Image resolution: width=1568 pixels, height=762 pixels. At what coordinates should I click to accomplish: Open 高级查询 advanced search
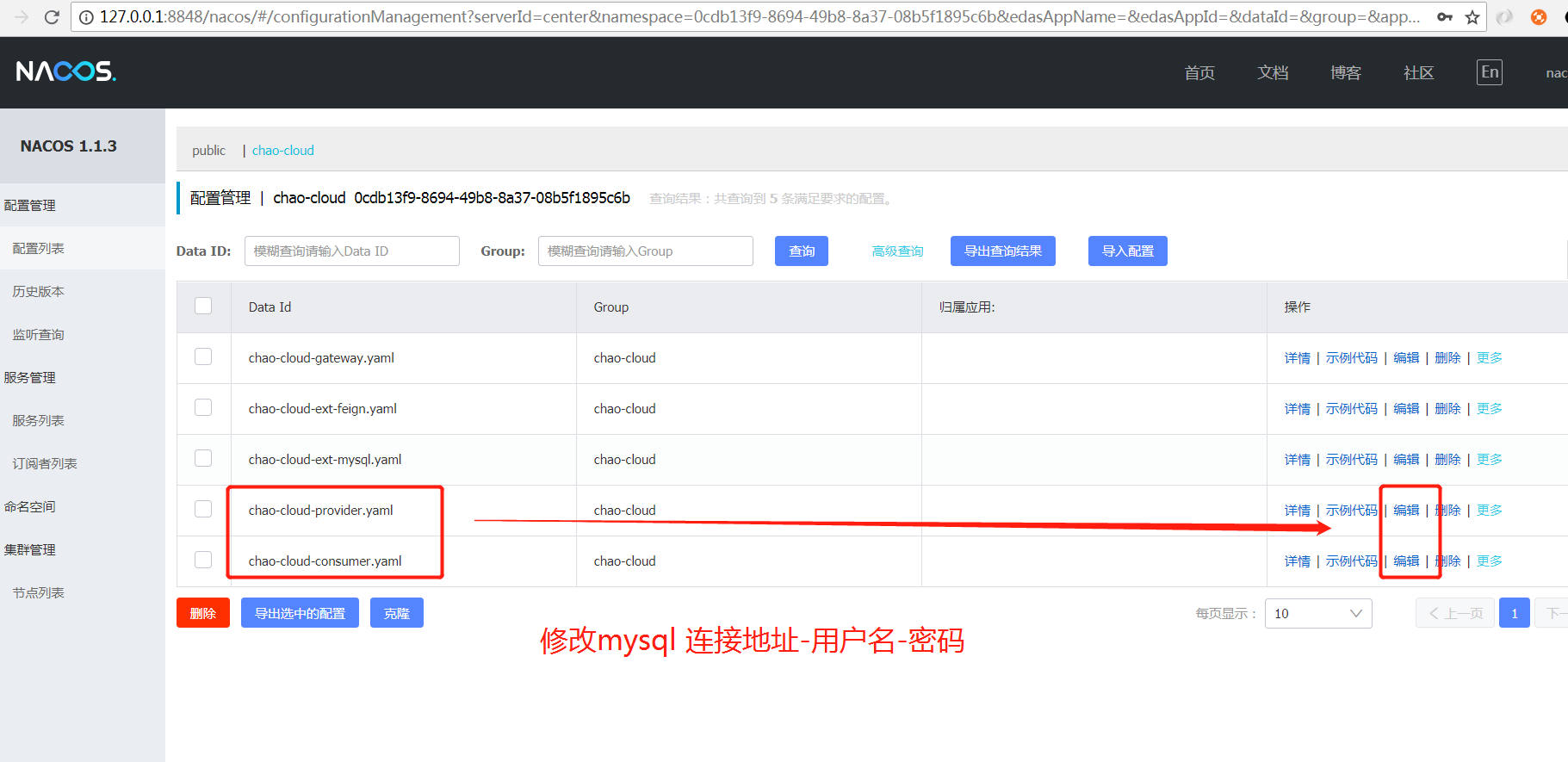coord(897,251)
